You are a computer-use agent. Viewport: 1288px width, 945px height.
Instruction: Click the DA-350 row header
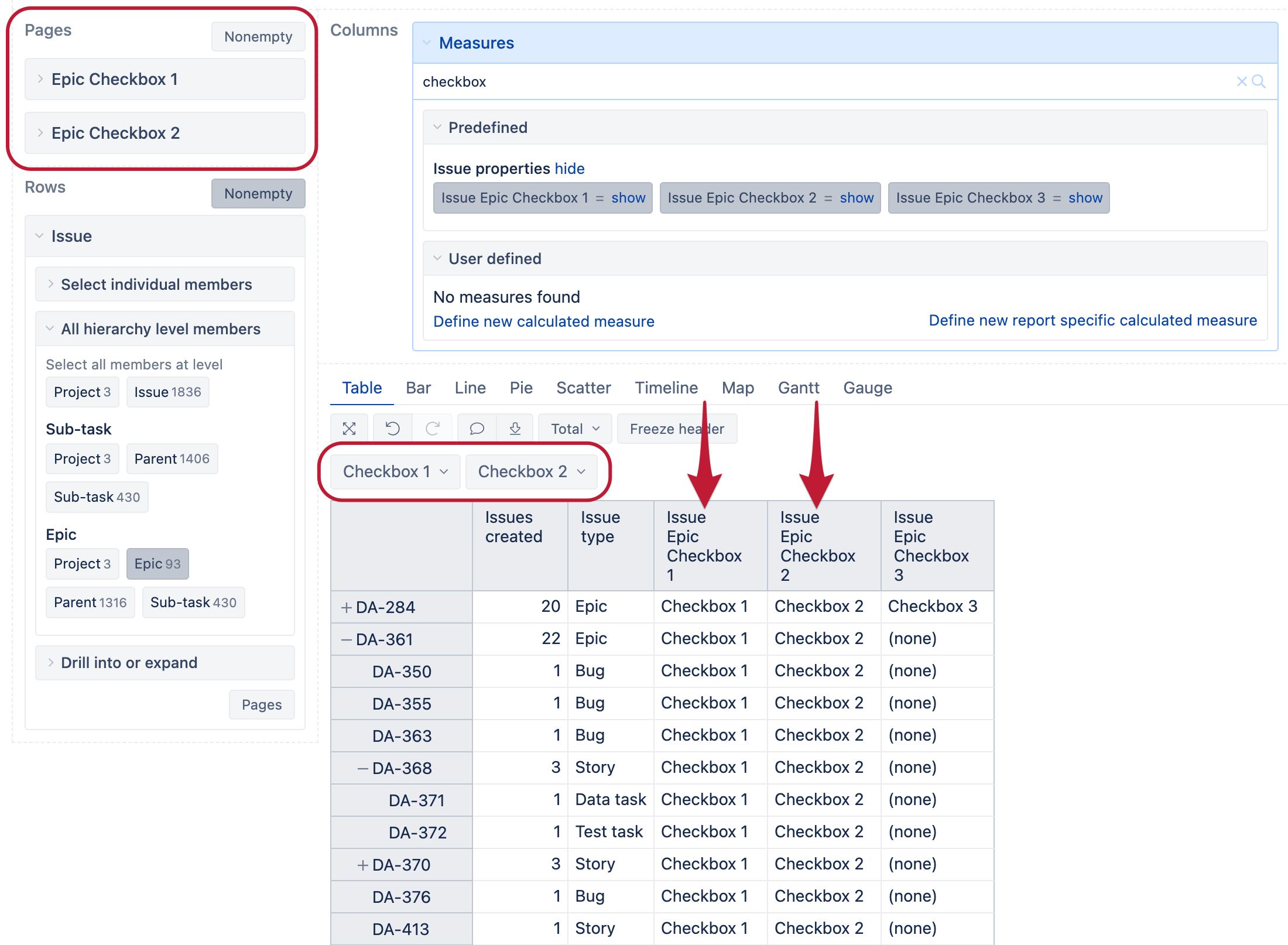point(402,672)
